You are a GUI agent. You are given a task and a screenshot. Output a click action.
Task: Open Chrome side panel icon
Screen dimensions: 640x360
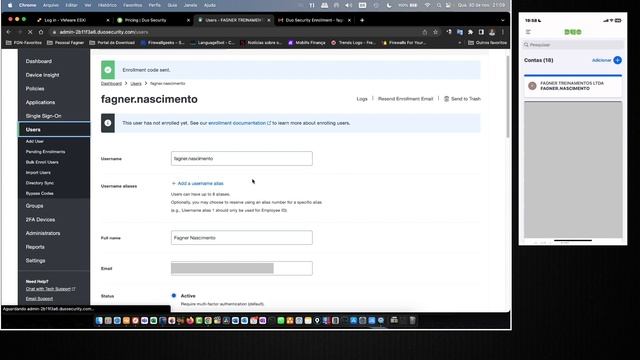pos(481,32)
